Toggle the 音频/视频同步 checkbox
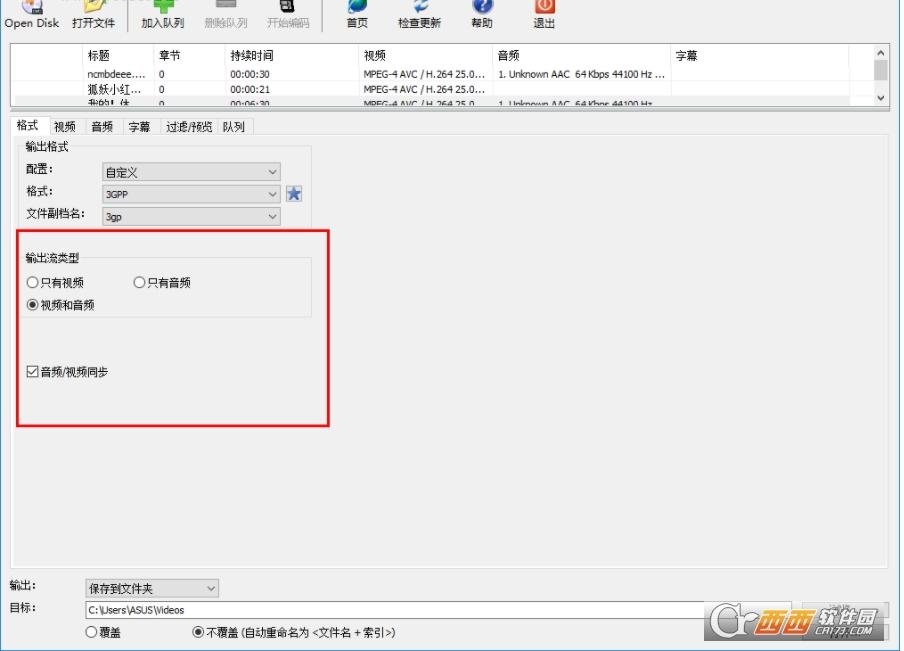The image size is (904, 651). coord(32,372)
